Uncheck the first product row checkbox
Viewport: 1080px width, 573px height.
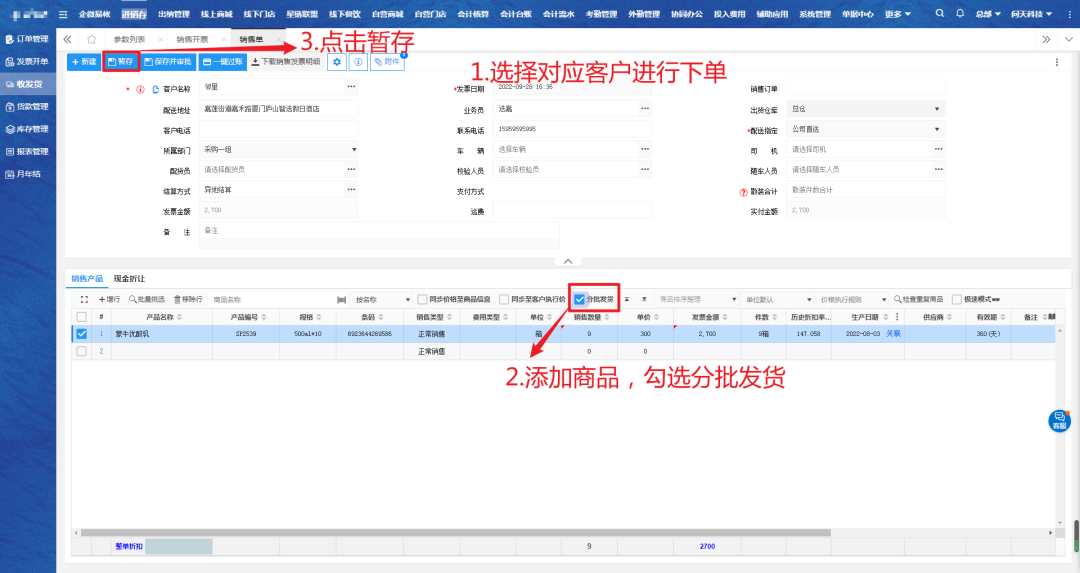tap(82, 334)
